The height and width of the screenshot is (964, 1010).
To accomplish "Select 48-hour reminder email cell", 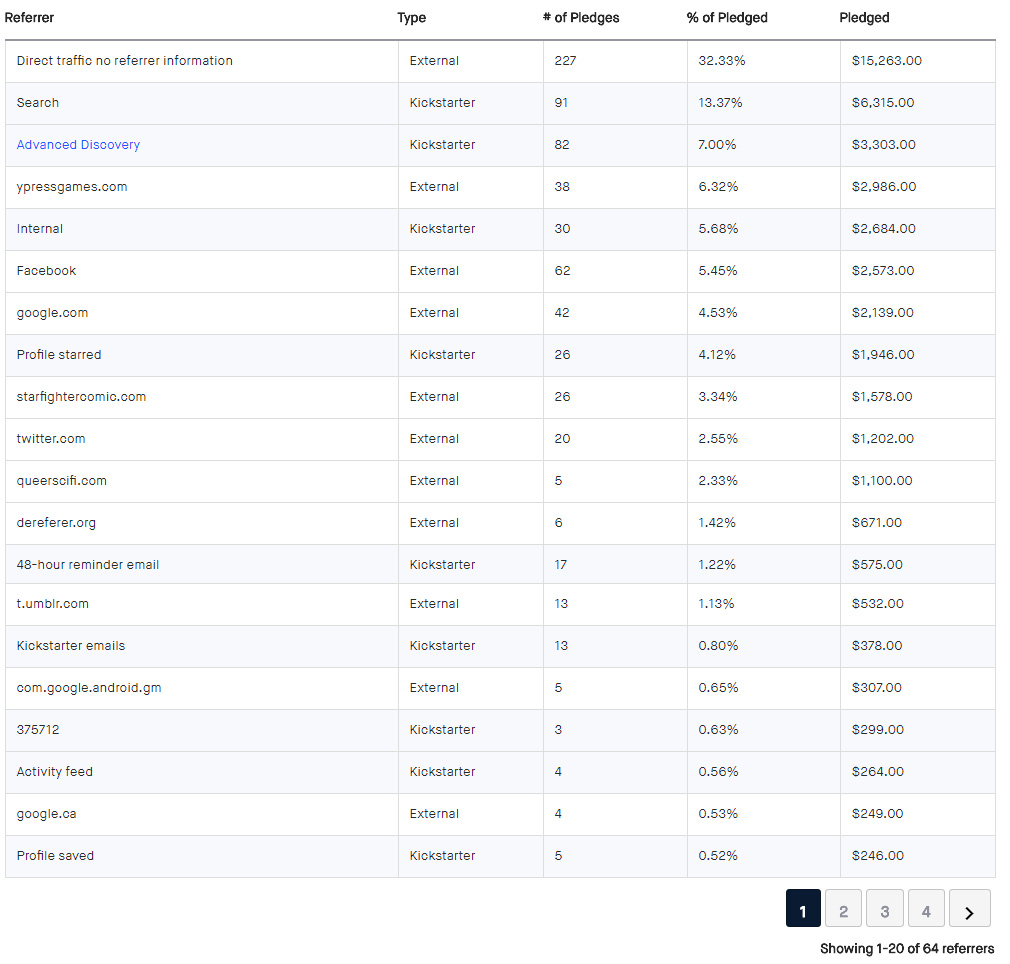I will [202, 564].
